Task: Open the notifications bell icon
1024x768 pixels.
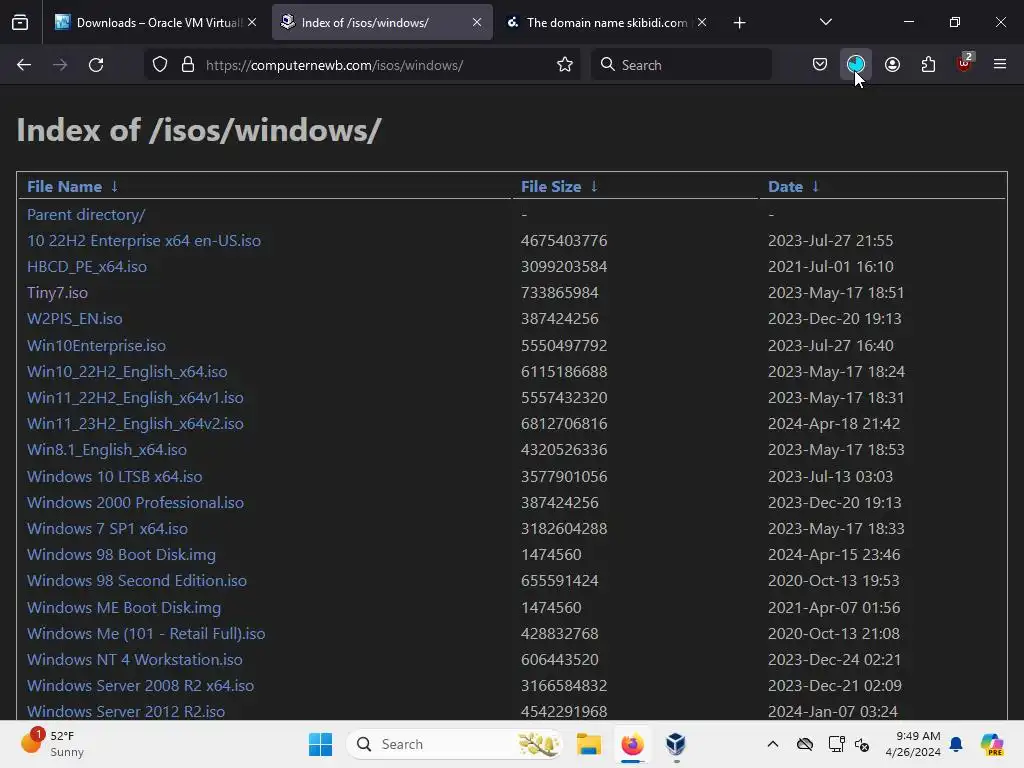Action: (957, 744)
